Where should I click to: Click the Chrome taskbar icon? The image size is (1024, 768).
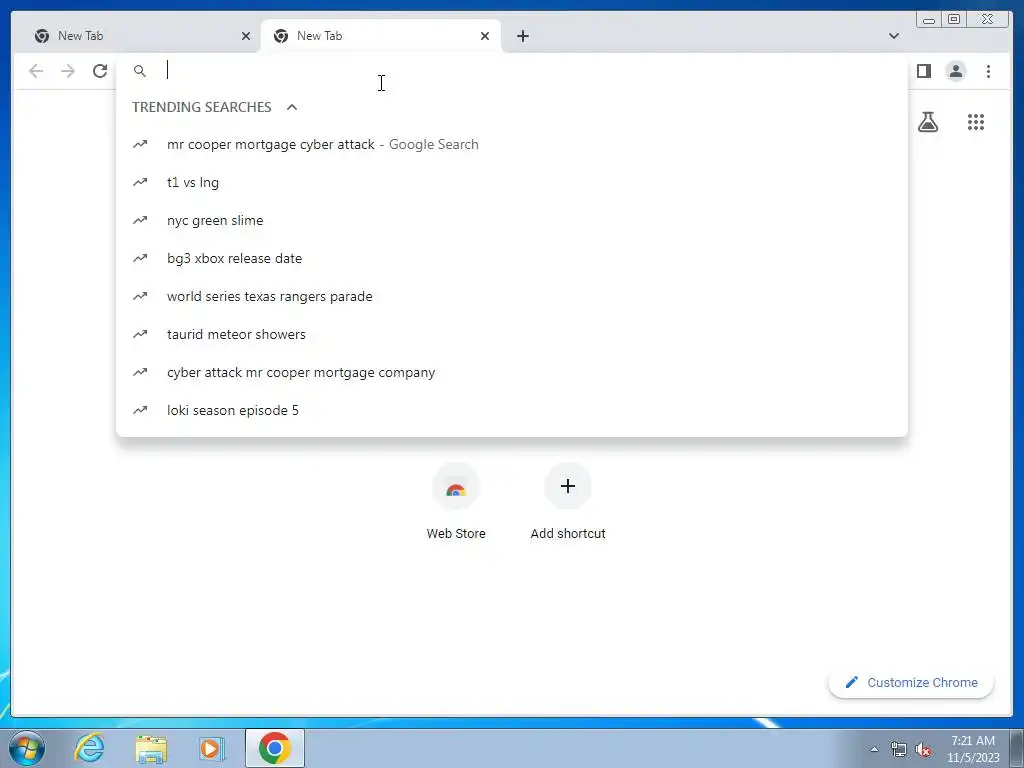[275, 748]
